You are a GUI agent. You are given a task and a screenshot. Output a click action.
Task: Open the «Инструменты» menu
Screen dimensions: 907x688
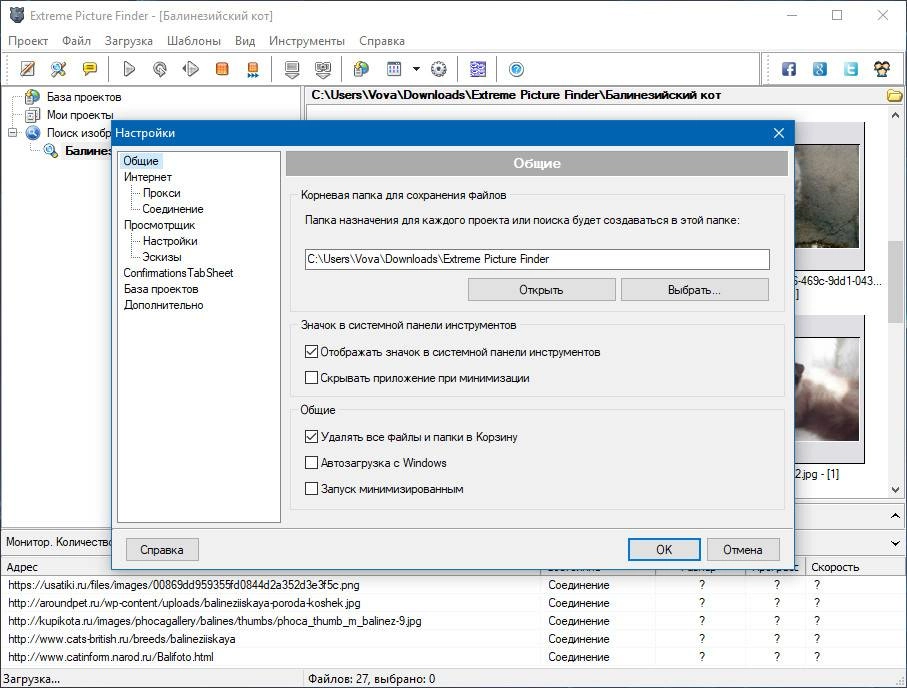point(307,41)
